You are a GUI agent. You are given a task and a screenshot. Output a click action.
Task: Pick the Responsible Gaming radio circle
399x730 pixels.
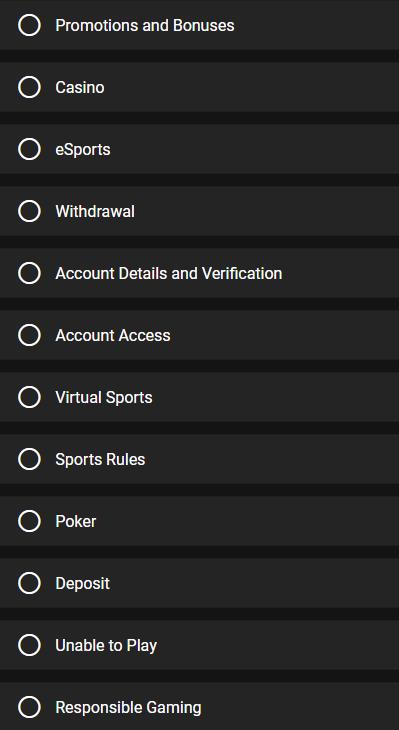point(29,707)
